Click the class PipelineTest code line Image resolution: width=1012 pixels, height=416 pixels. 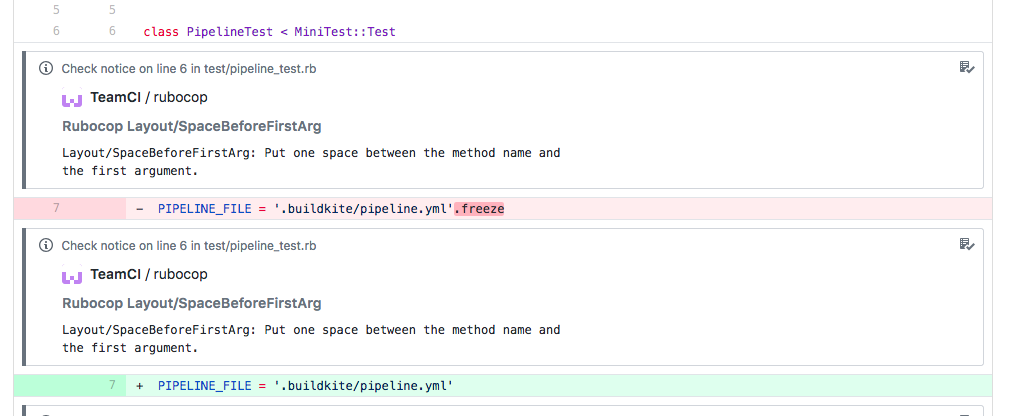coord(269,31)
